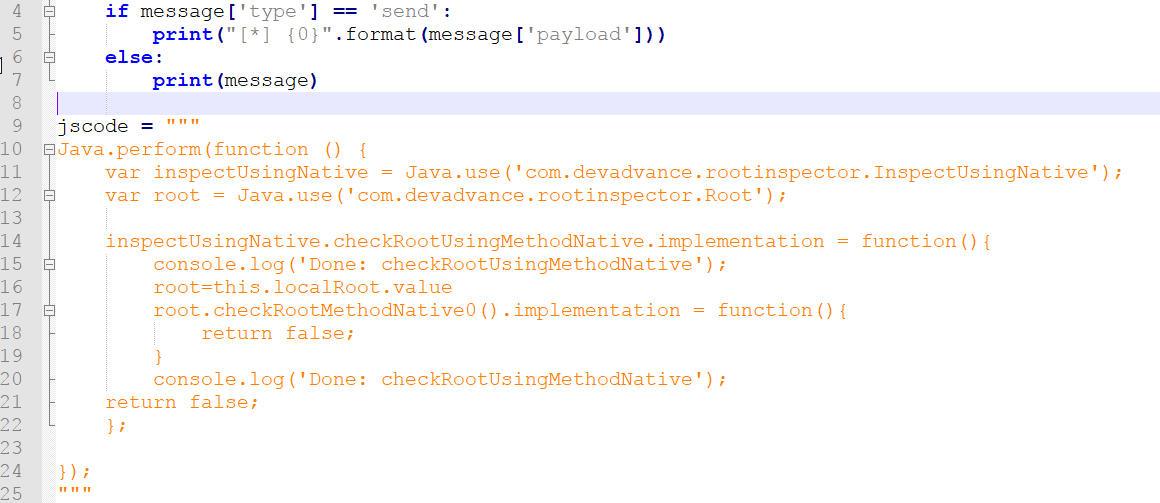
Task: Collapse the else block fold marker on line 6
Action: coord(48,58)
